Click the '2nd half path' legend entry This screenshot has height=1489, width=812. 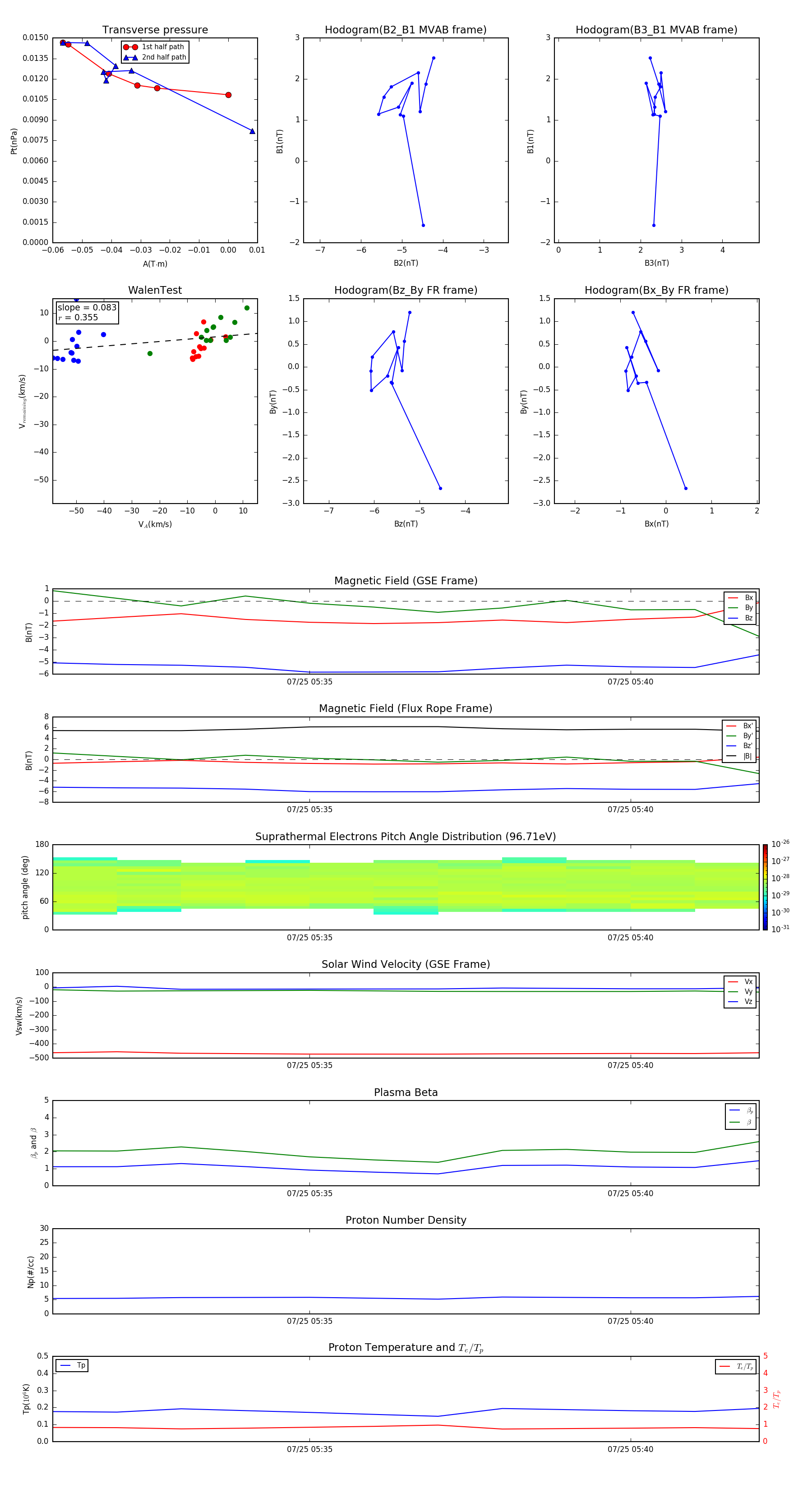(x=154, y=57)
